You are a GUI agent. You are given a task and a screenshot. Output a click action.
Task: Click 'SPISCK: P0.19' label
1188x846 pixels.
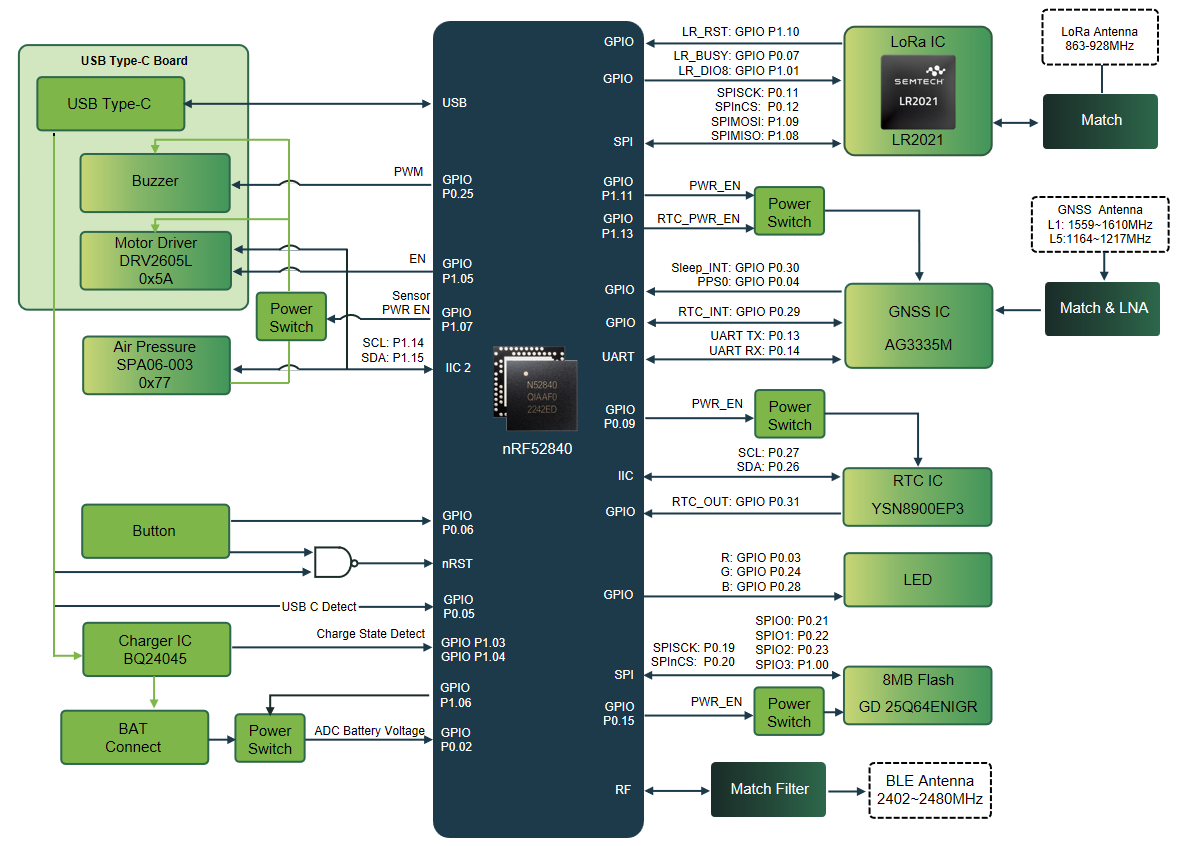pyautogui.click(x=693, y=648)
